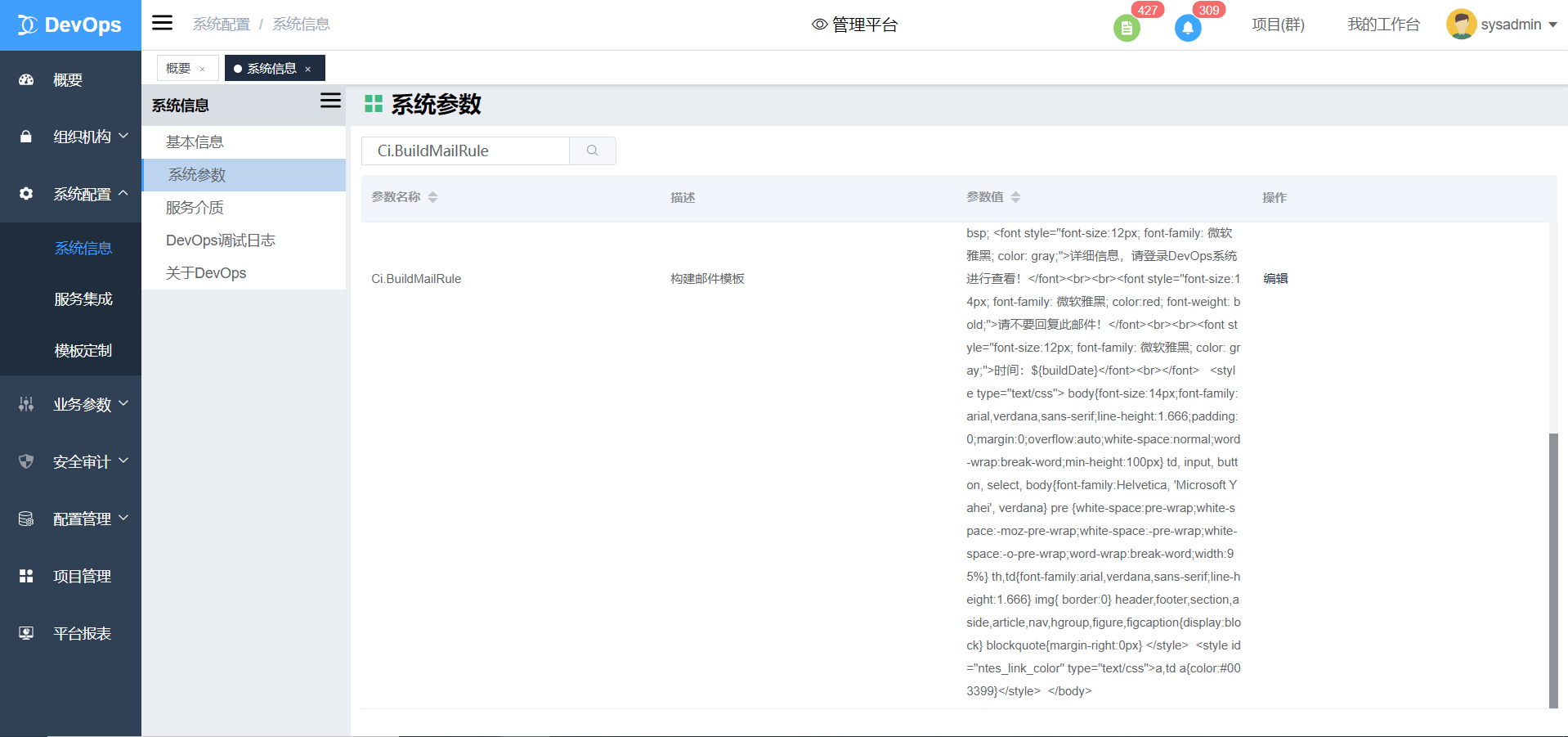Click the 平台报表 monitor icon
The height and width of the screenshot is (737, 1568).
(x=26, y=633)
